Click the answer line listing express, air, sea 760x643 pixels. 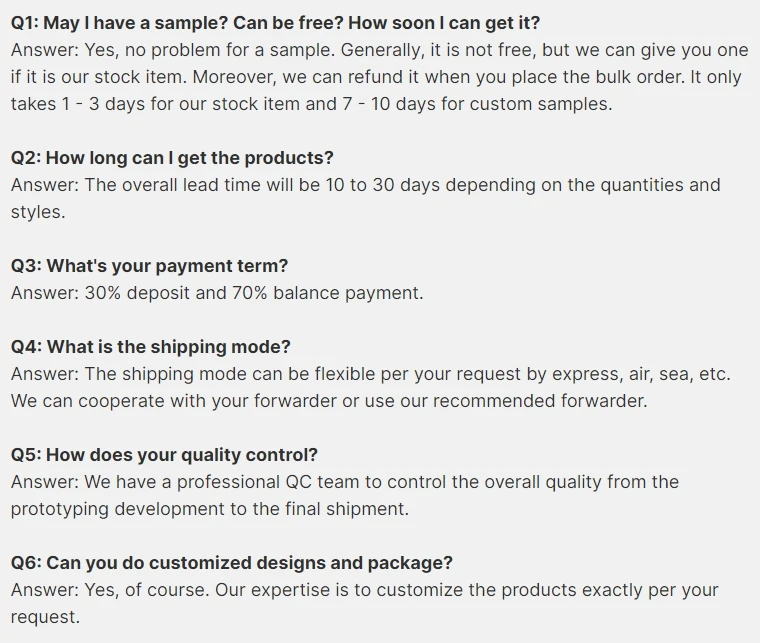pos(370,373)
